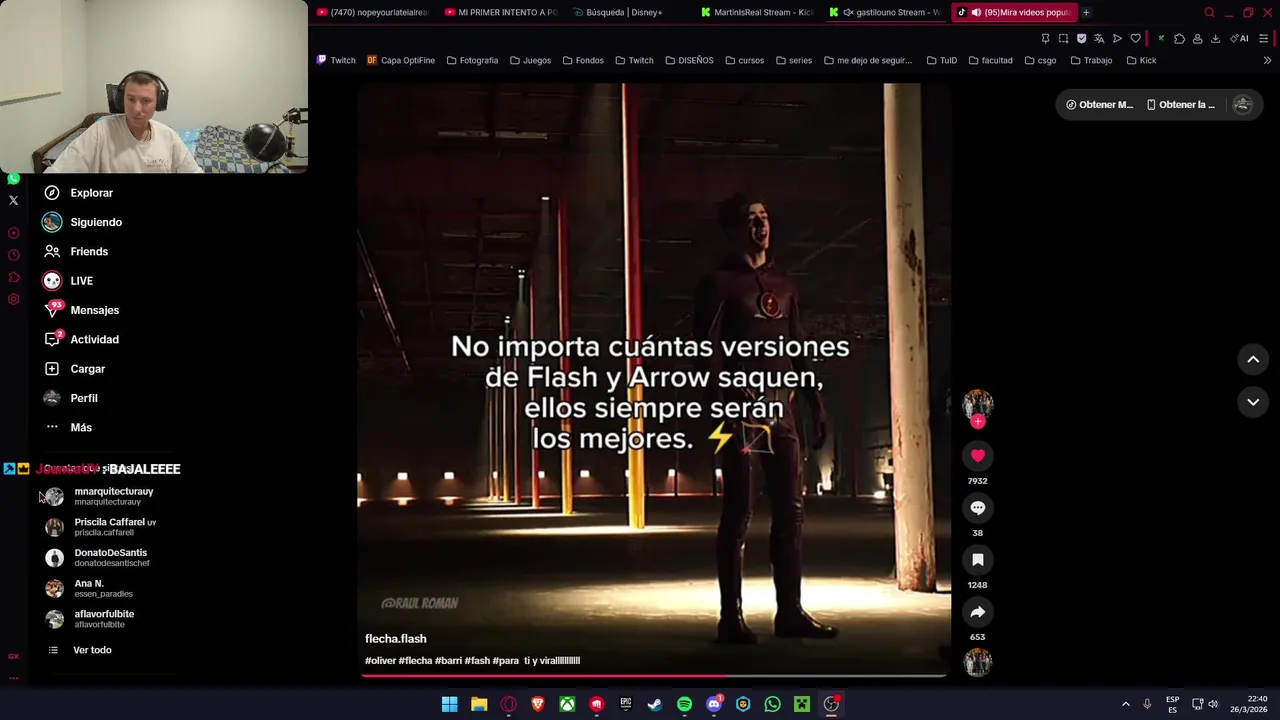
Task: Show more bookmarks with double chevron
Action: [1267, 60]
